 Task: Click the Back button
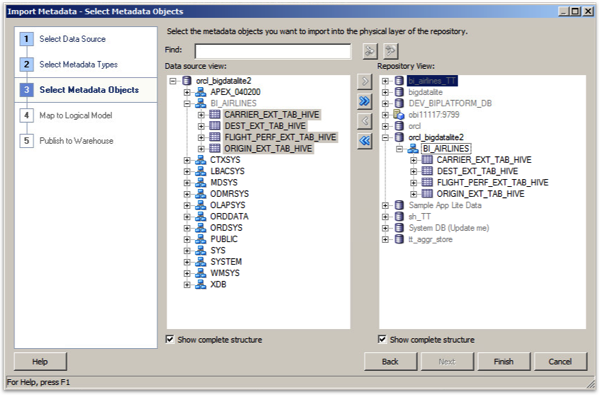[390, 361]
